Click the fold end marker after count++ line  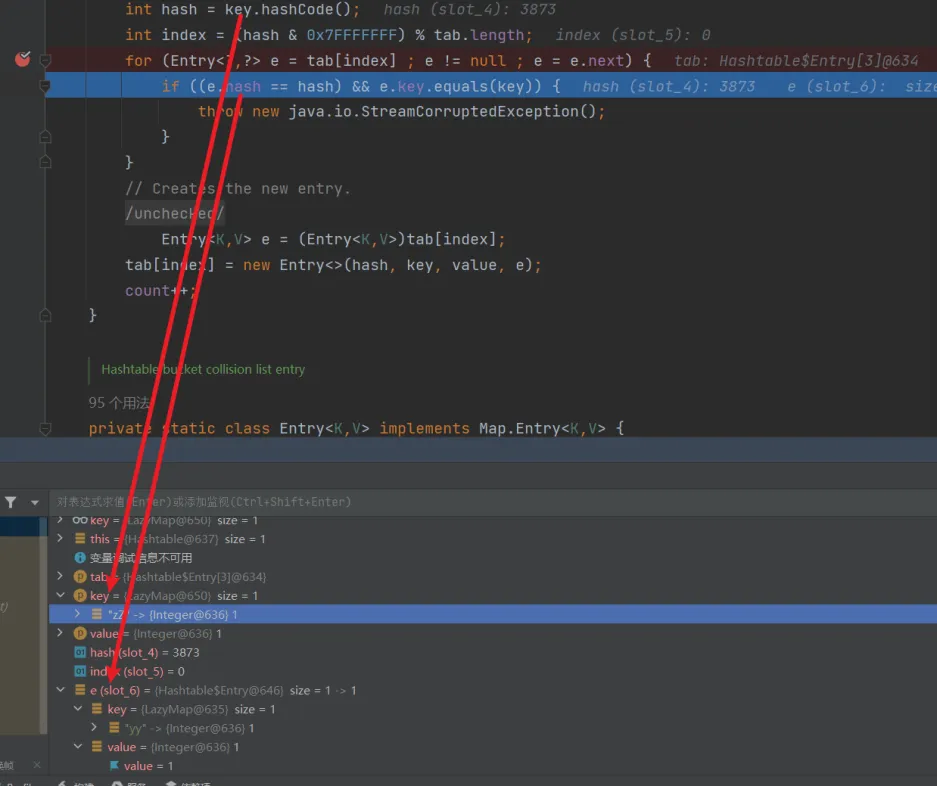coord(45,315)
